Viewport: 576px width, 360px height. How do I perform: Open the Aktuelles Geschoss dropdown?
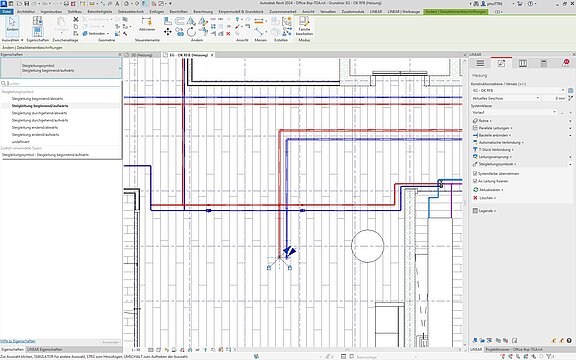click(505, 98)
